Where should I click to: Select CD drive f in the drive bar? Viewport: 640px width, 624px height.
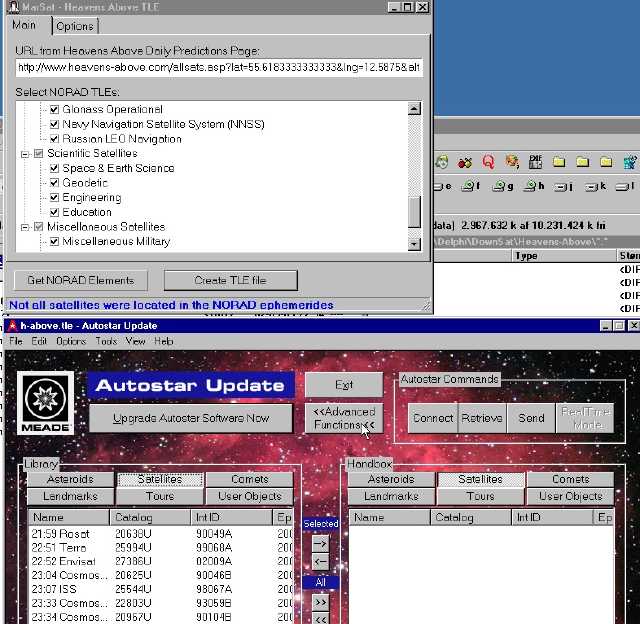point(471,187)
